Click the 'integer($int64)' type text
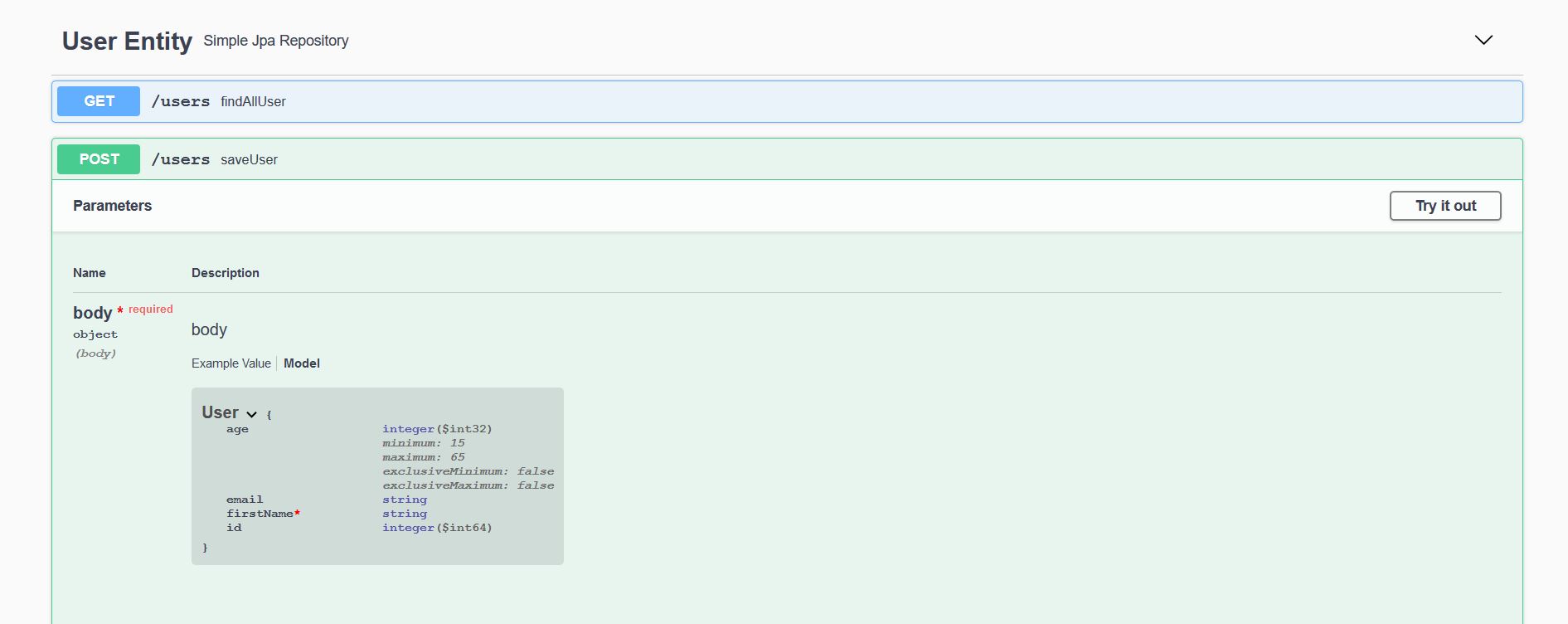 pos(437,528)
